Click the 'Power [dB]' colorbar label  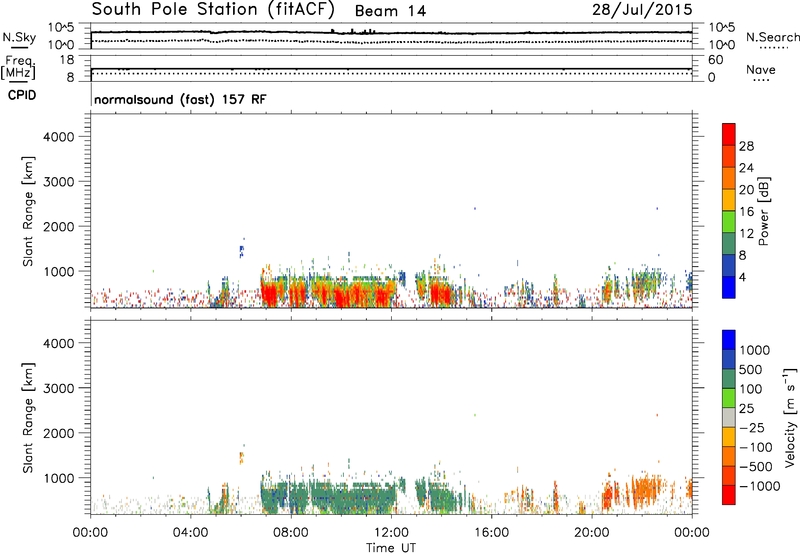tap(763, 211)
